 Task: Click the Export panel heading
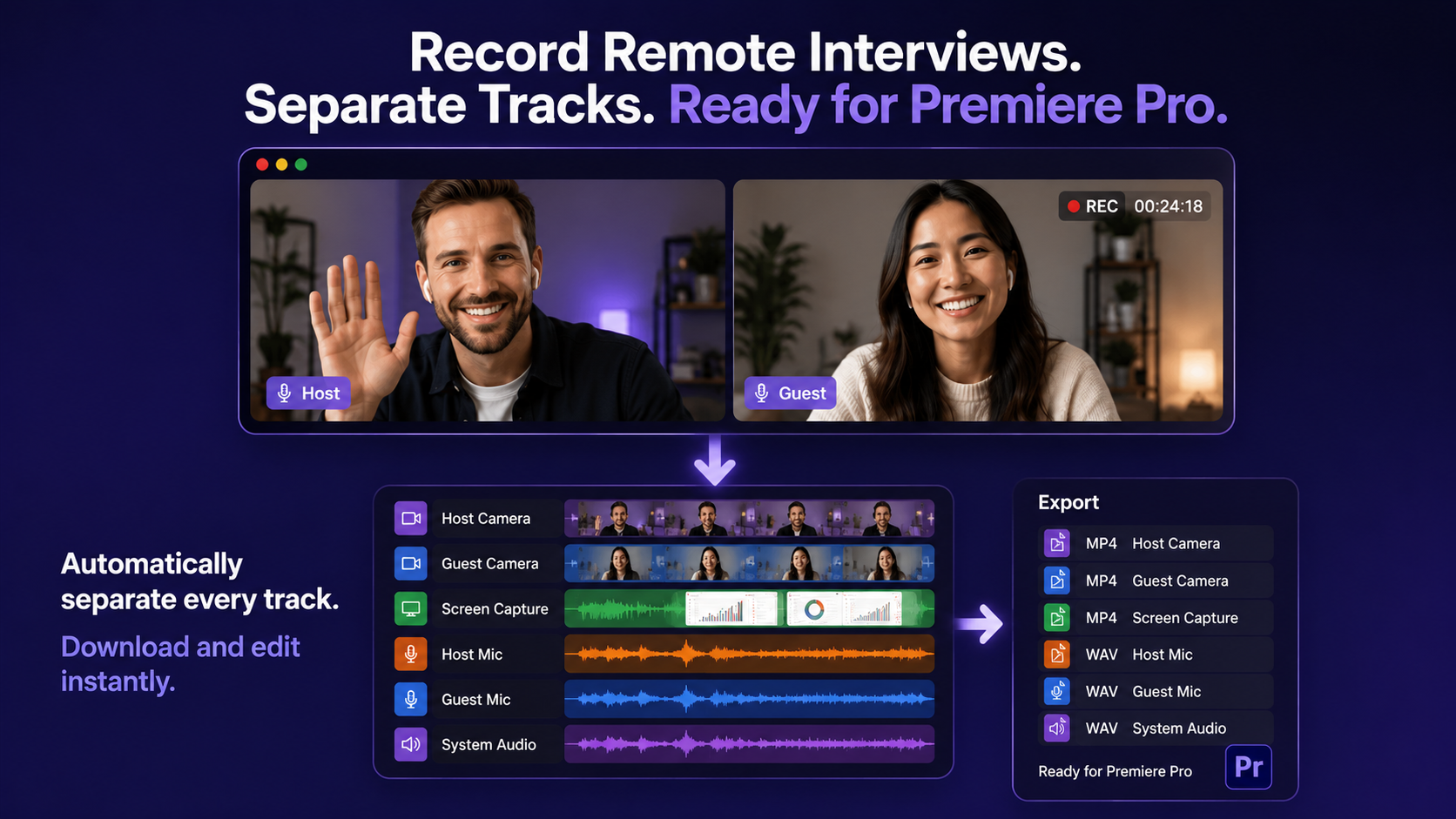(1068, 502)
